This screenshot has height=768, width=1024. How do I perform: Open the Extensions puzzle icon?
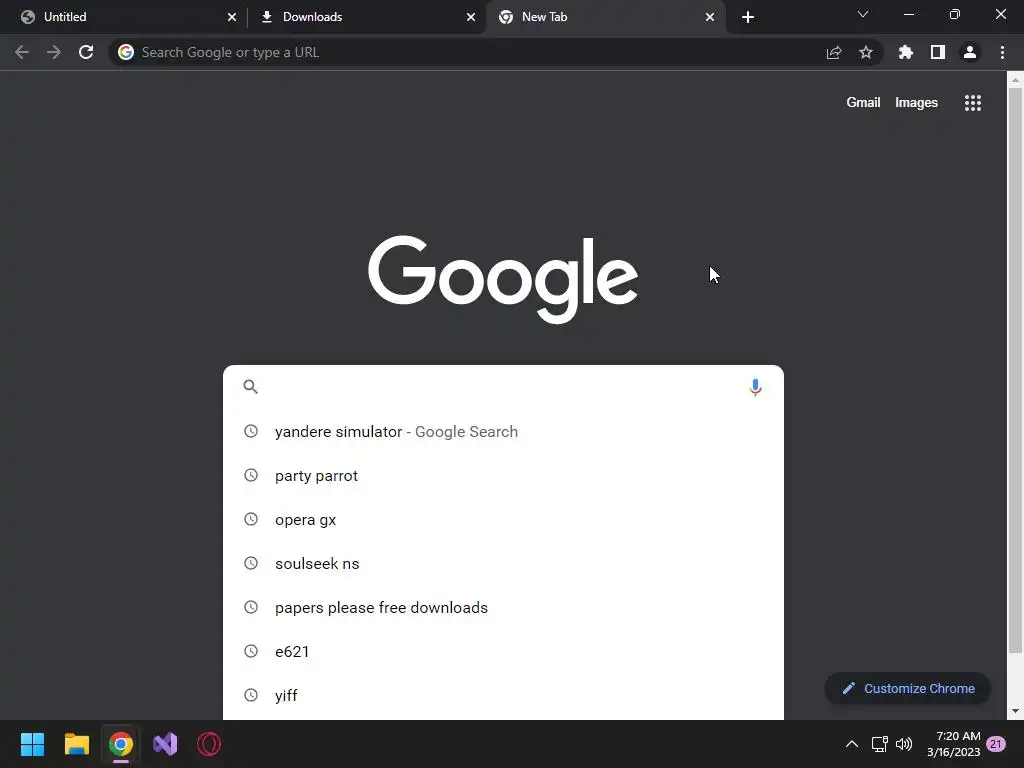coord(905,52)
